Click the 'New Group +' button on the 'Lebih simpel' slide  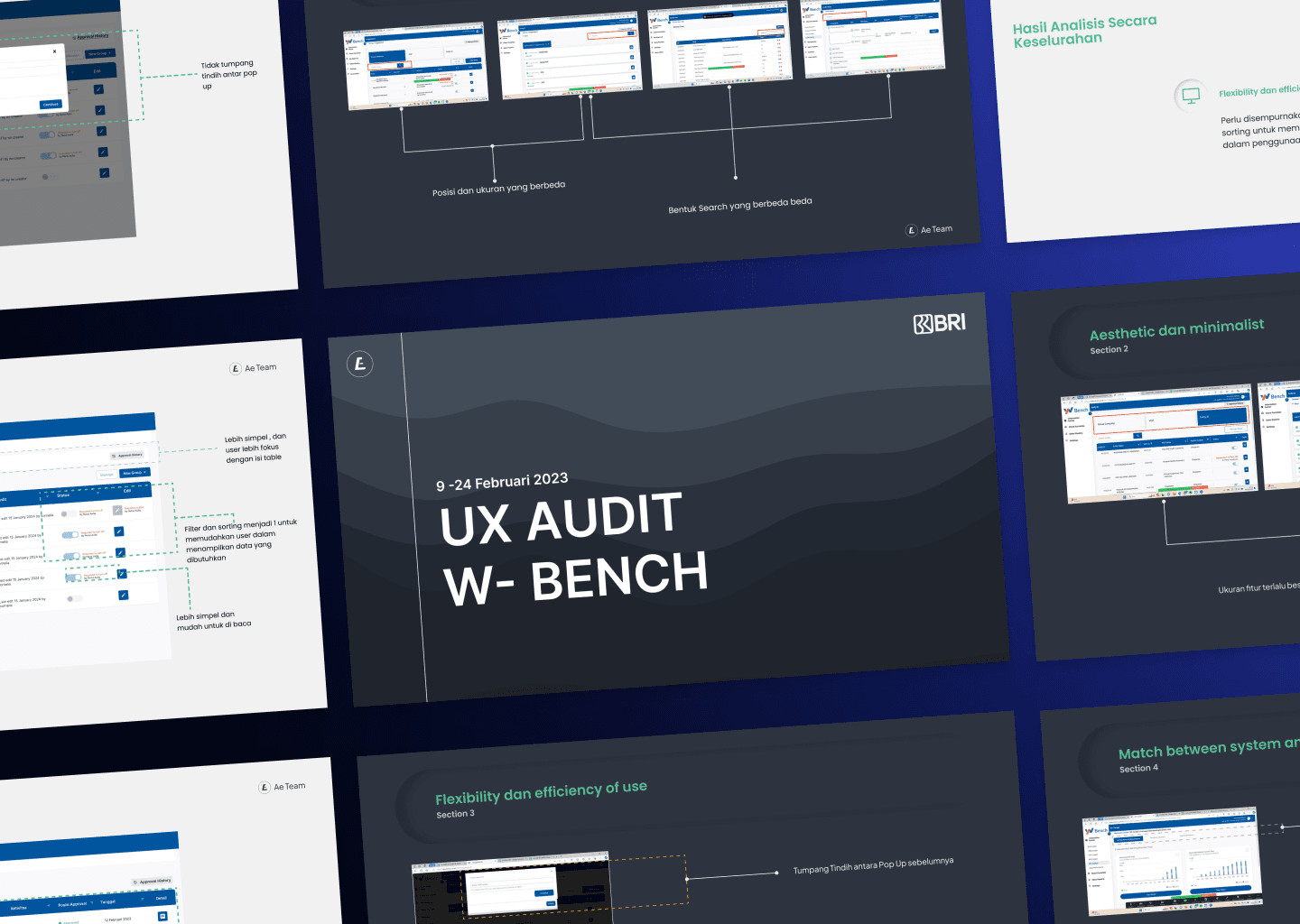(135, 472)
